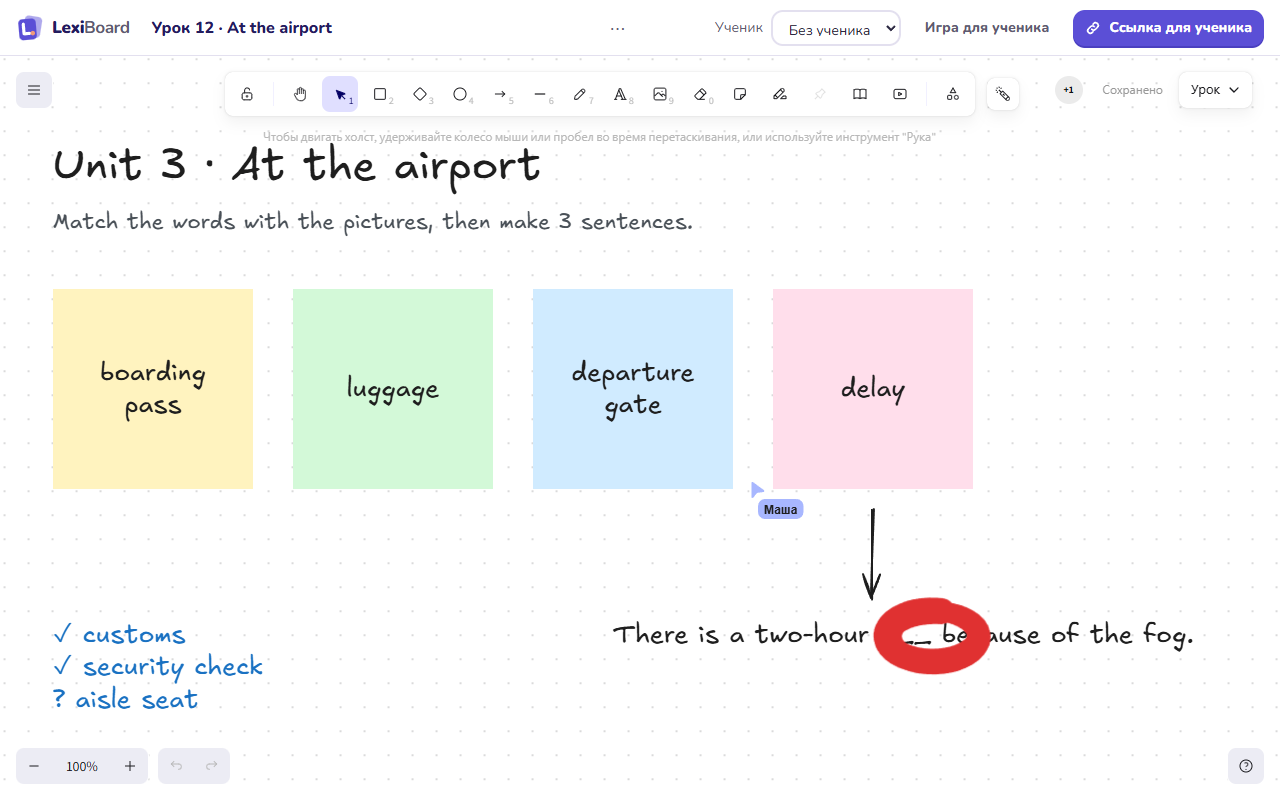Image resolution: width=1280 pixels, height=800 pixels.
Task: Click the pin tool icon
Action: click(x=820, y=94)
